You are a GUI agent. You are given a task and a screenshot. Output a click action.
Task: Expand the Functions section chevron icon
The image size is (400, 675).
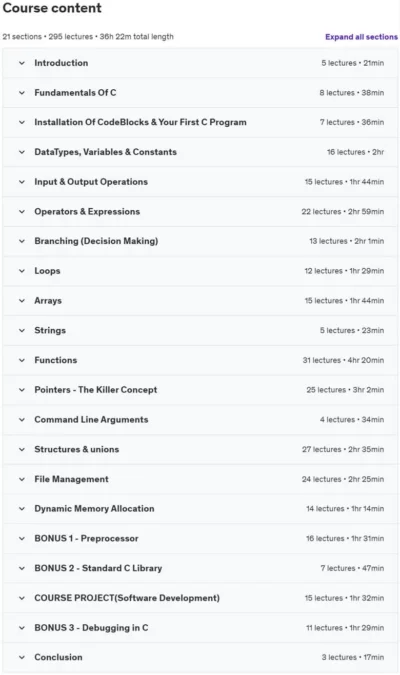click(x=22, y=360)
